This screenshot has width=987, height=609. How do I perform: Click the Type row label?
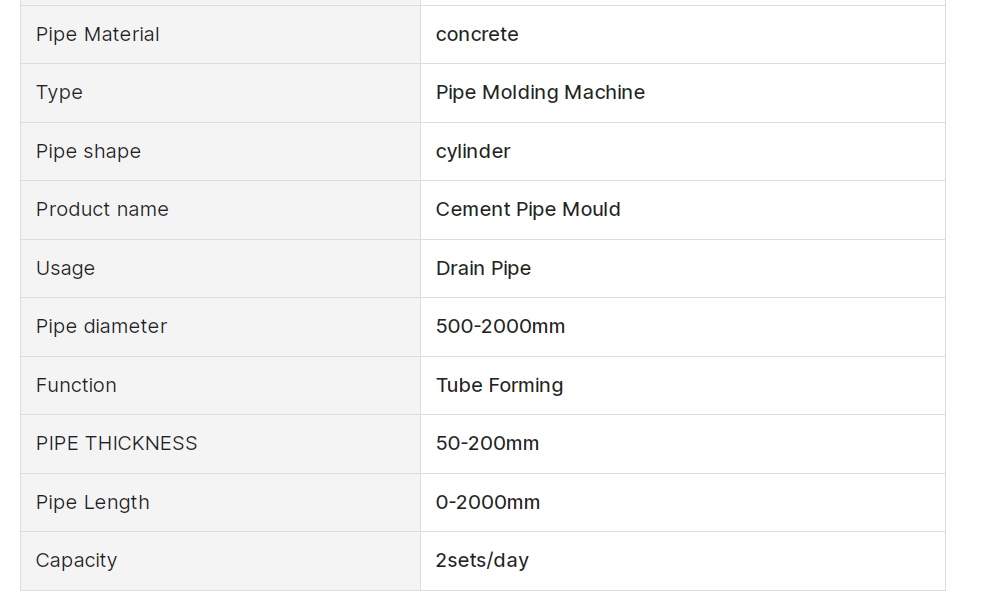pyautogui.click(x=59, y=93)
